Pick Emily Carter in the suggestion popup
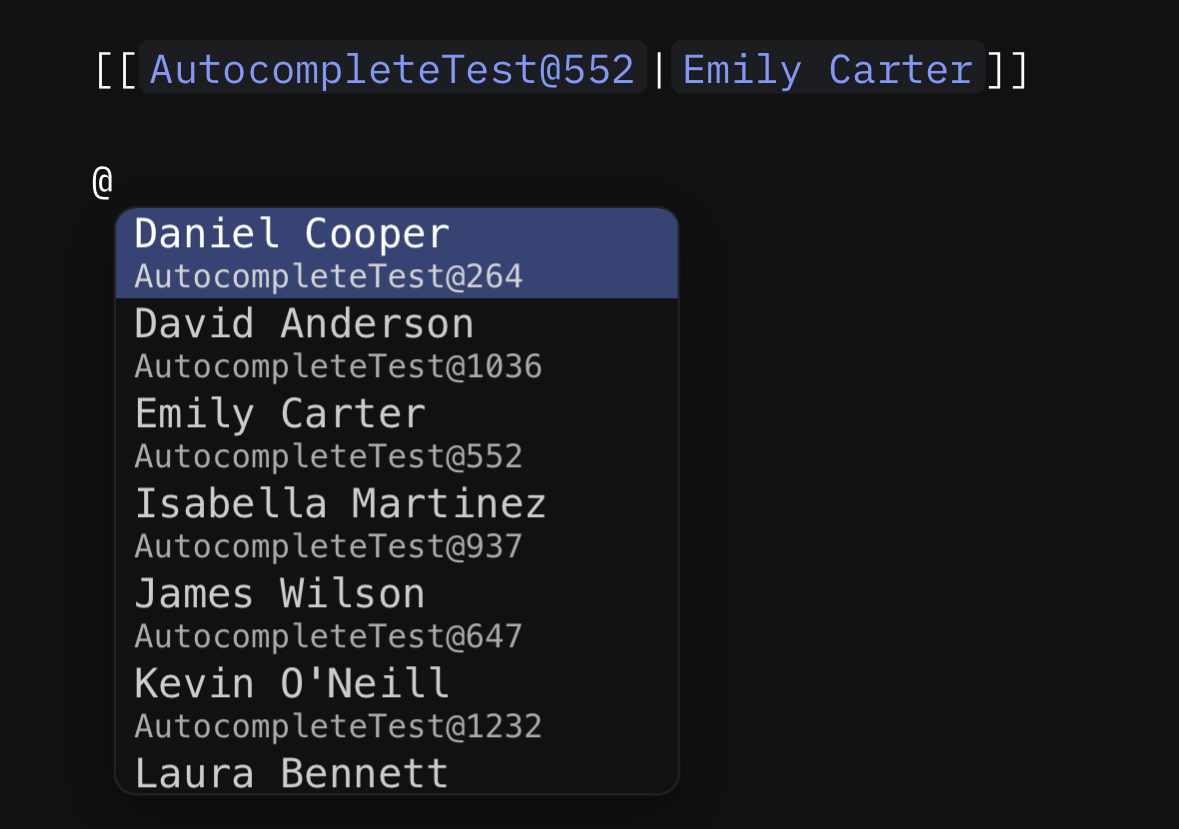Image resolution: width=1179 pixels, height=829 pixels. click(280, 415)
